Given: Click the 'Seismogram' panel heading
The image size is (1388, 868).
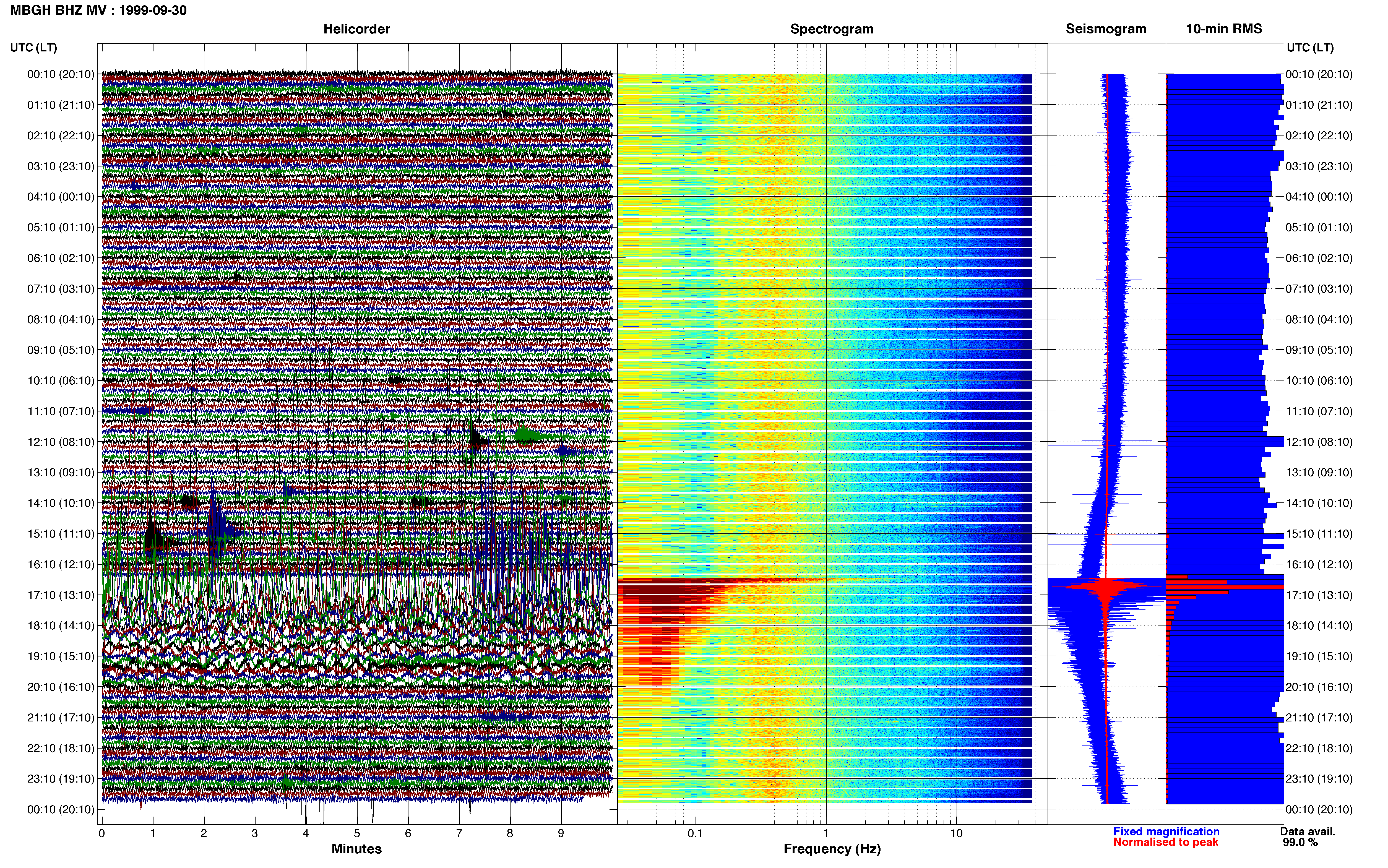Looking at the screenshot, I should 1106,29.
